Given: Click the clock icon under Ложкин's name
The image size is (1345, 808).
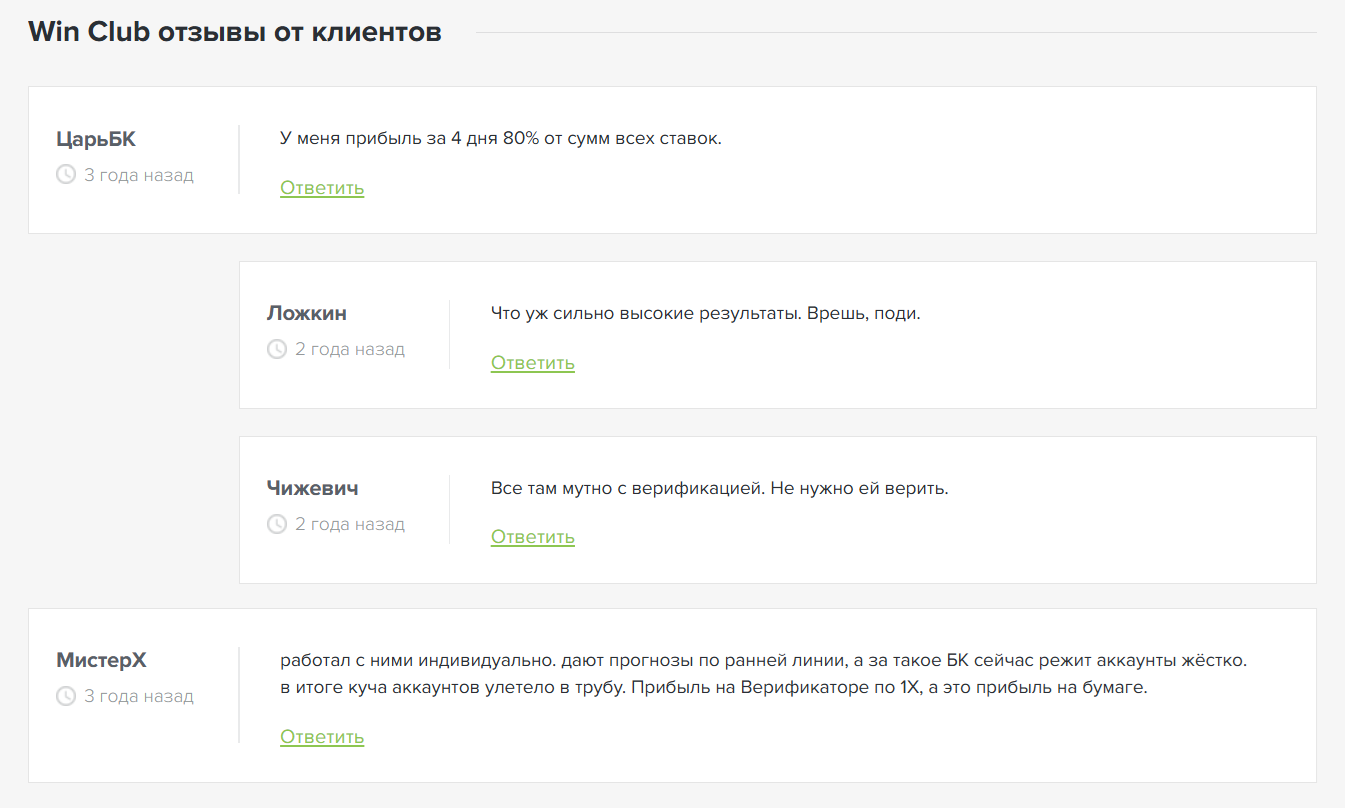Looking at the screenshot, I should pos(277,349).
